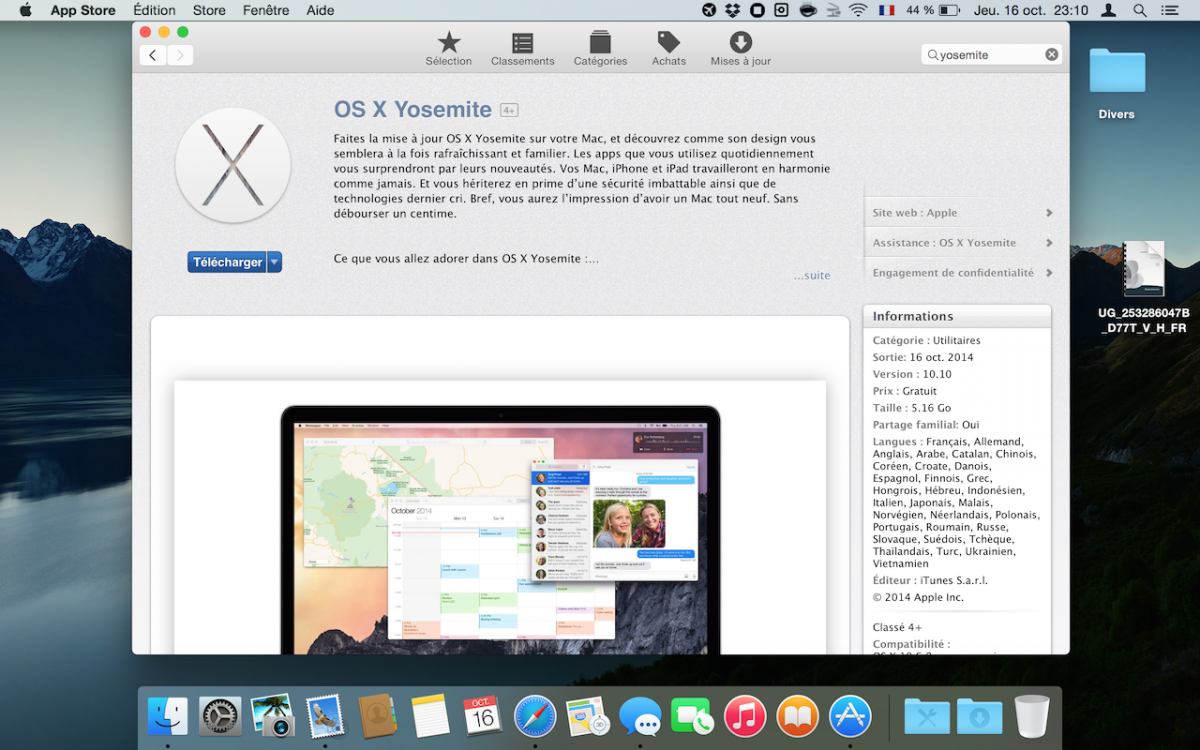Select the UG_253286047B file on desktop
1200x750 pixels.
coord(1142,288)
